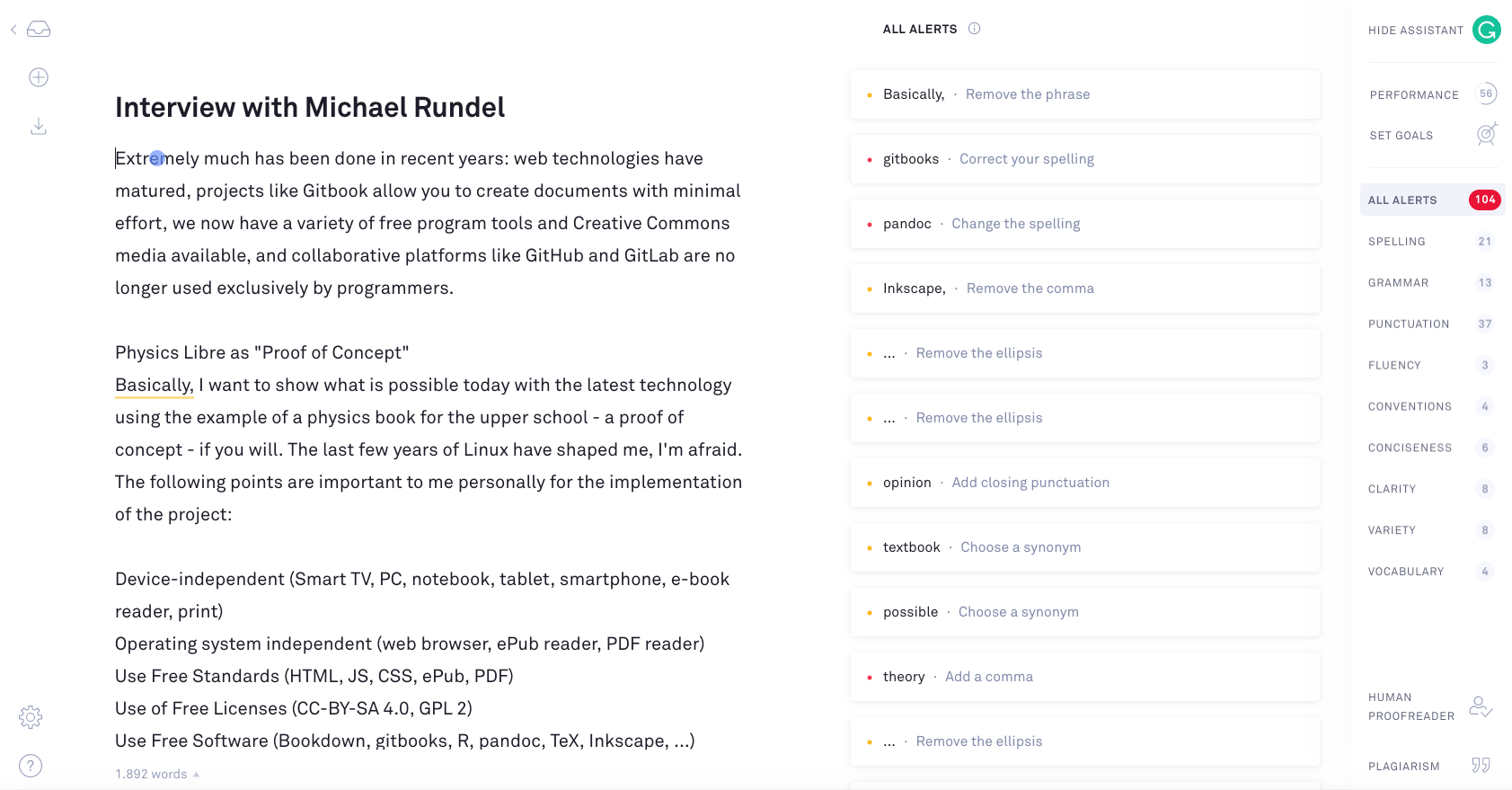
Task: Click the 'Use Free Standards' line in document
Action: 314,676
